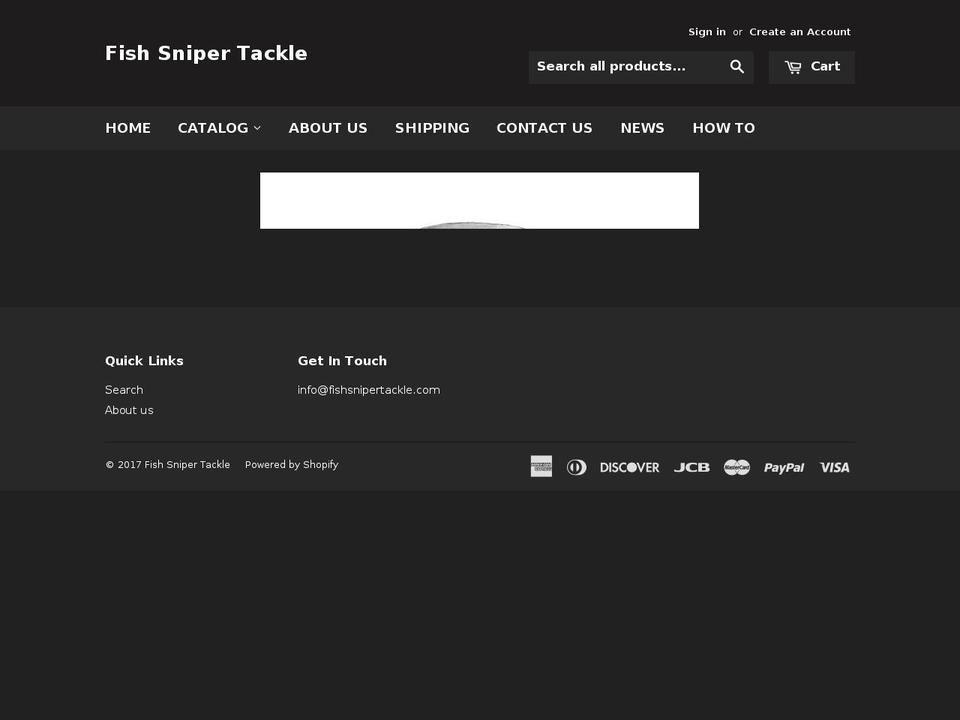Image resolution: width=960 pixels, height=720 pixels.
Task: Click the Quick Links heading
Action: point(144,361)
